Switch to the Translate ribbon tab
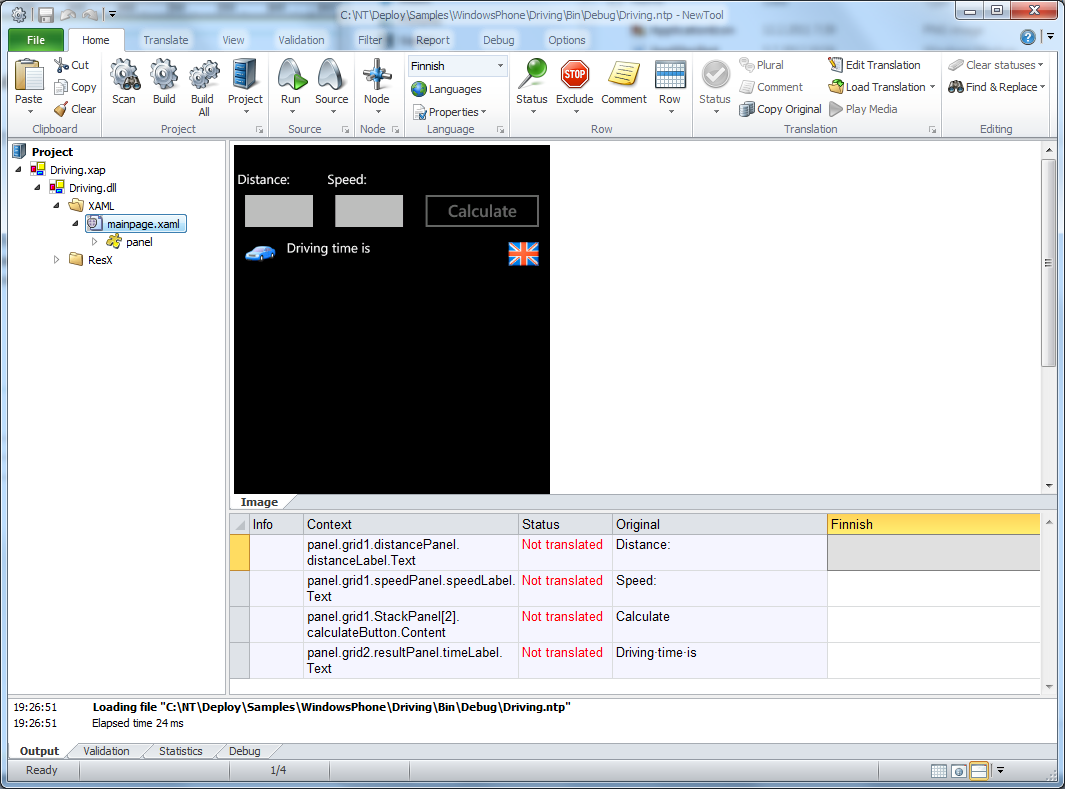Image resolution: width=1065 pixels, height=789 pixels. 166,40
